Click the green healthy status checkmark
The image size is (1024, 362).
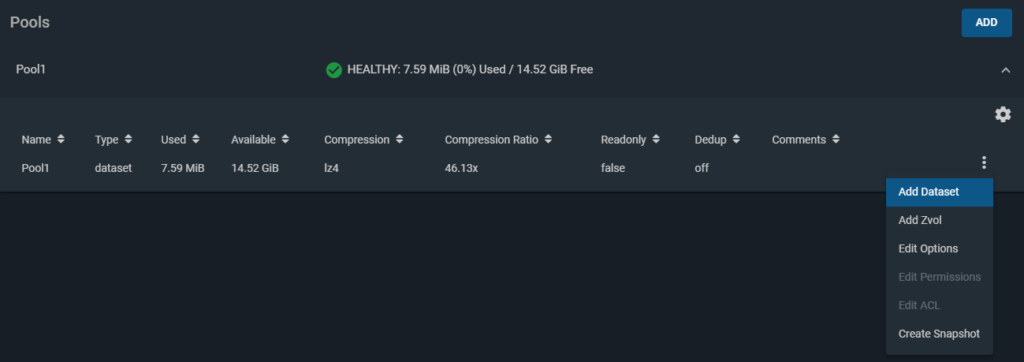(334, 70)
